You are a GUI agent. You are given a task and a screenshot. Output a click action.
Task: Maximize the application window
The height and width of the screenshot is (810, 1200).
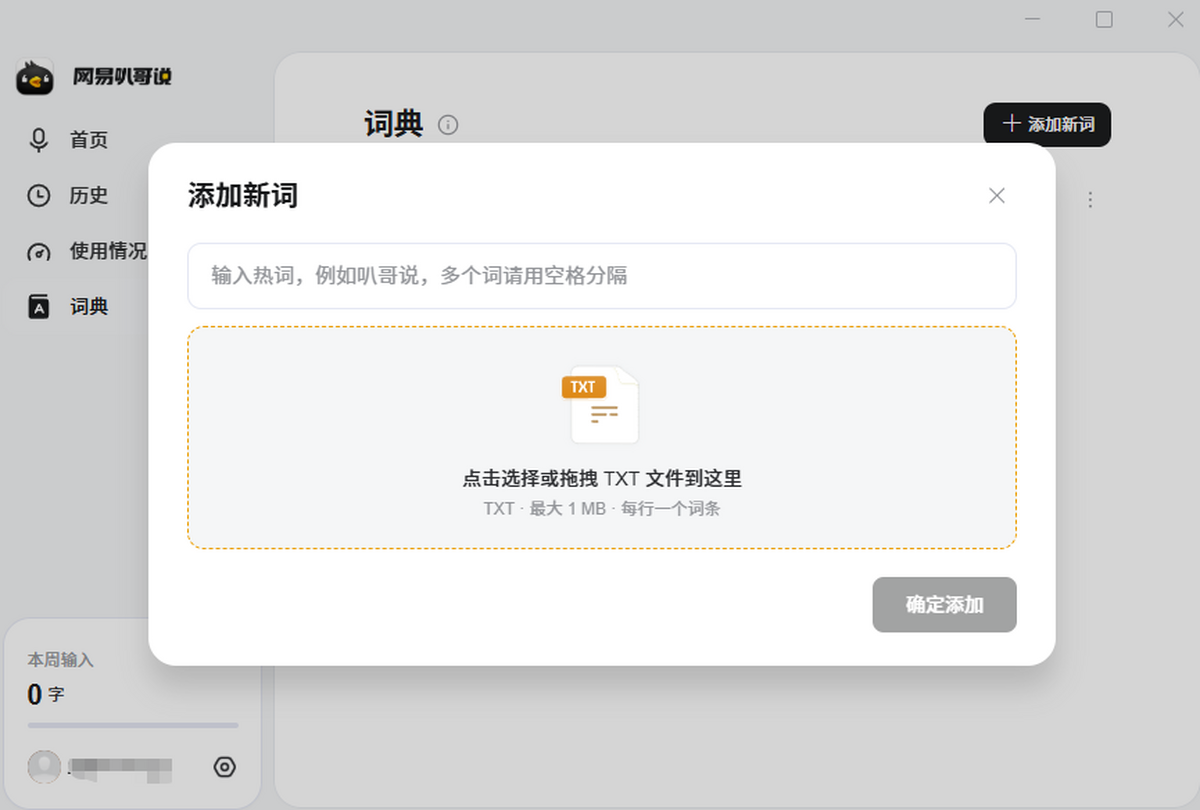(x=1104, y=20)
